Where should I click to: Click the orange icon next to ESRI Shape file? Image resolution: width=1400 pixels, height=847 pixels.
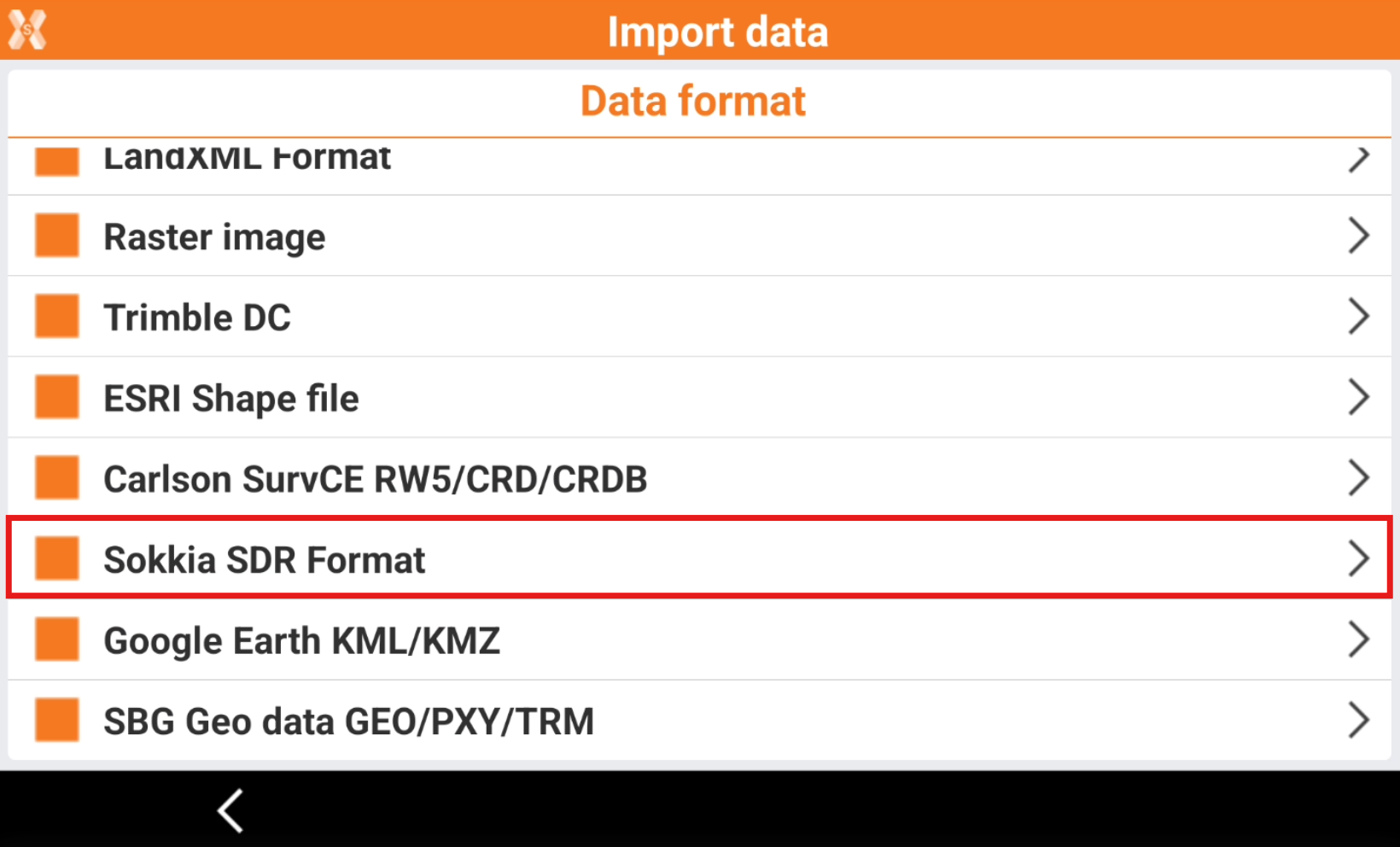click(57, 397)
